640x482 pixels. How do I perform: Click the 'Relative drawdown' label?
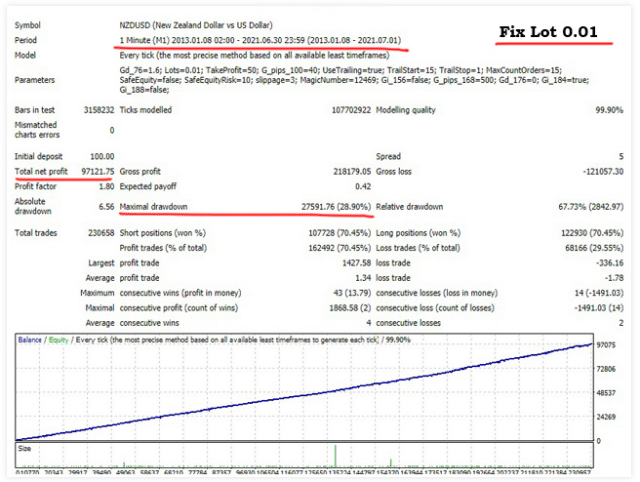[409, 207]
